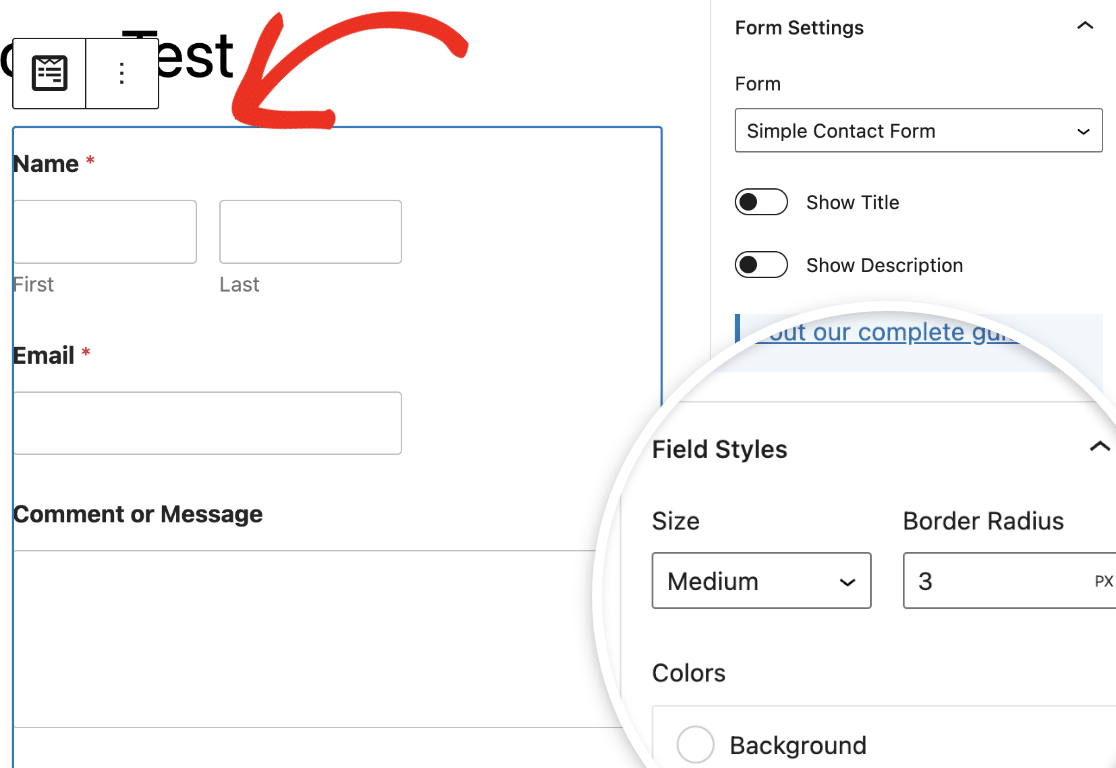Open the Size dropdown set to Medium
The height and width of the screenshot is (768, 1116).
tap(761, 581)
